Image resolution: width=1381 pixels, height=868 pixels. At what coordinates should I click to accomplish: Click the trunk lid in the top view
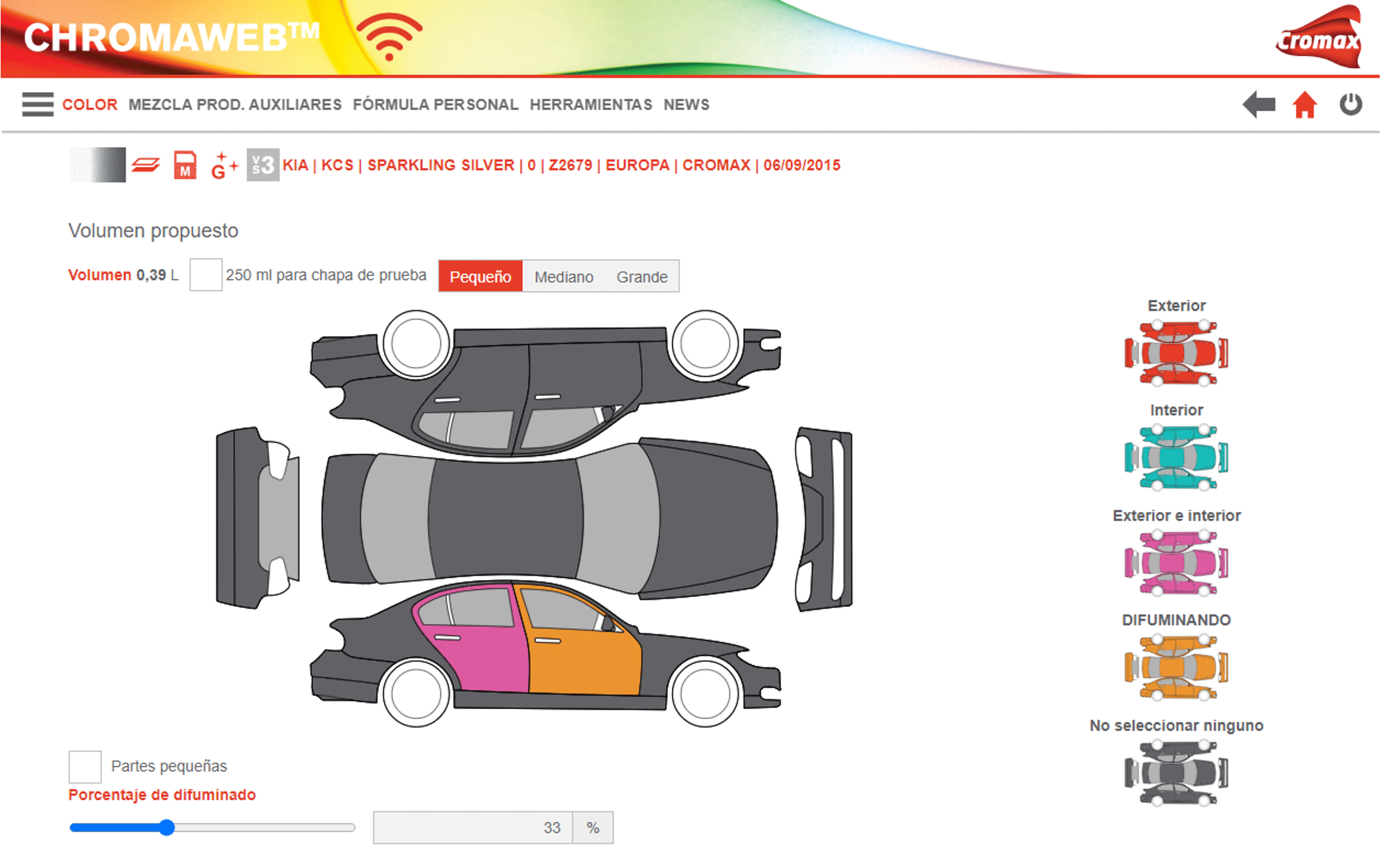pyautogui.click(x=343, y=518)
